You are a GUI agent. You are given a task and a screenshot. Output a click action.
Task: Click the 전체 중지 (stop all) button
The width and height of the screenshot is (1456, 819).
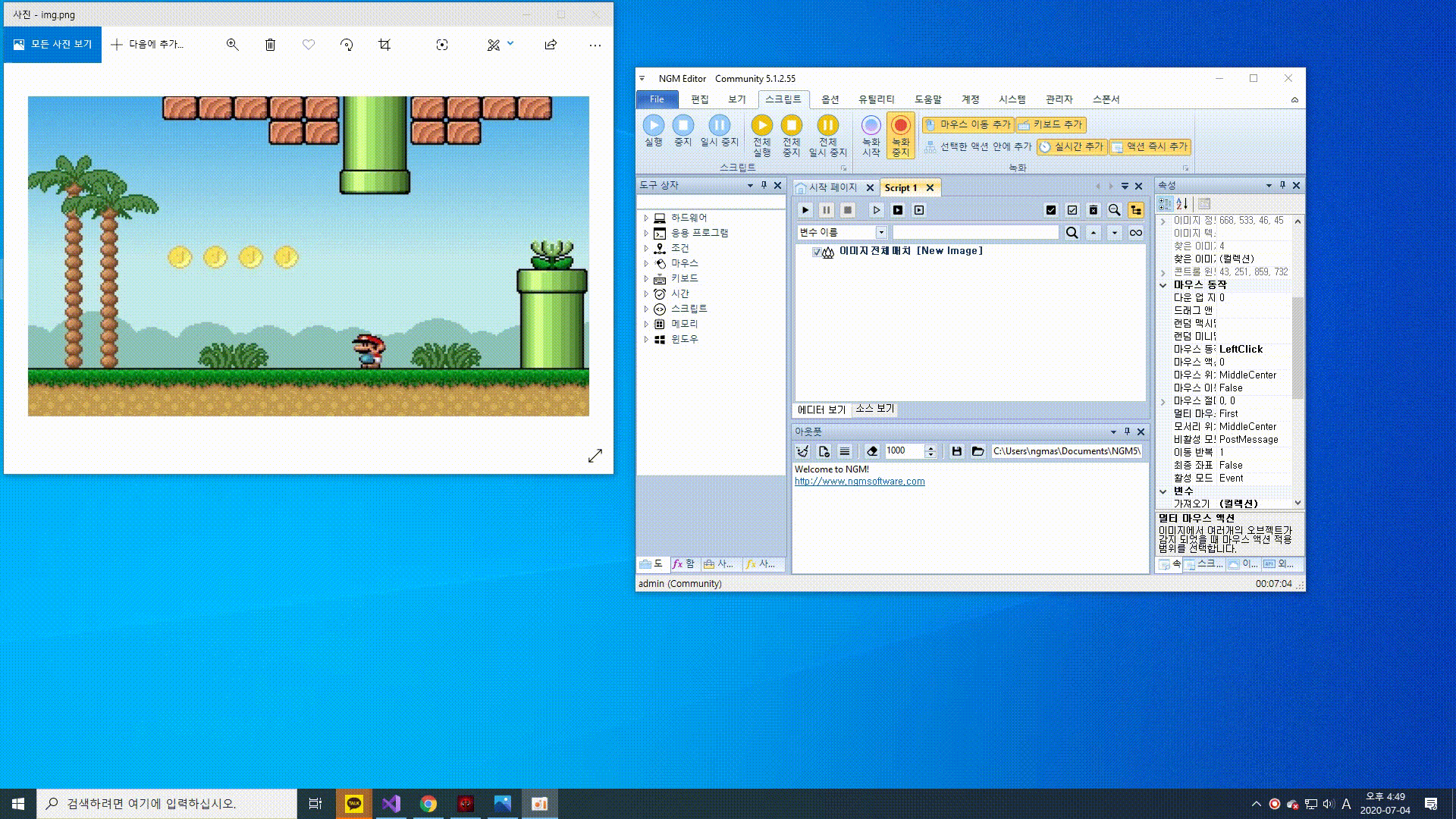pyautogui.click(x=791, y=136)
